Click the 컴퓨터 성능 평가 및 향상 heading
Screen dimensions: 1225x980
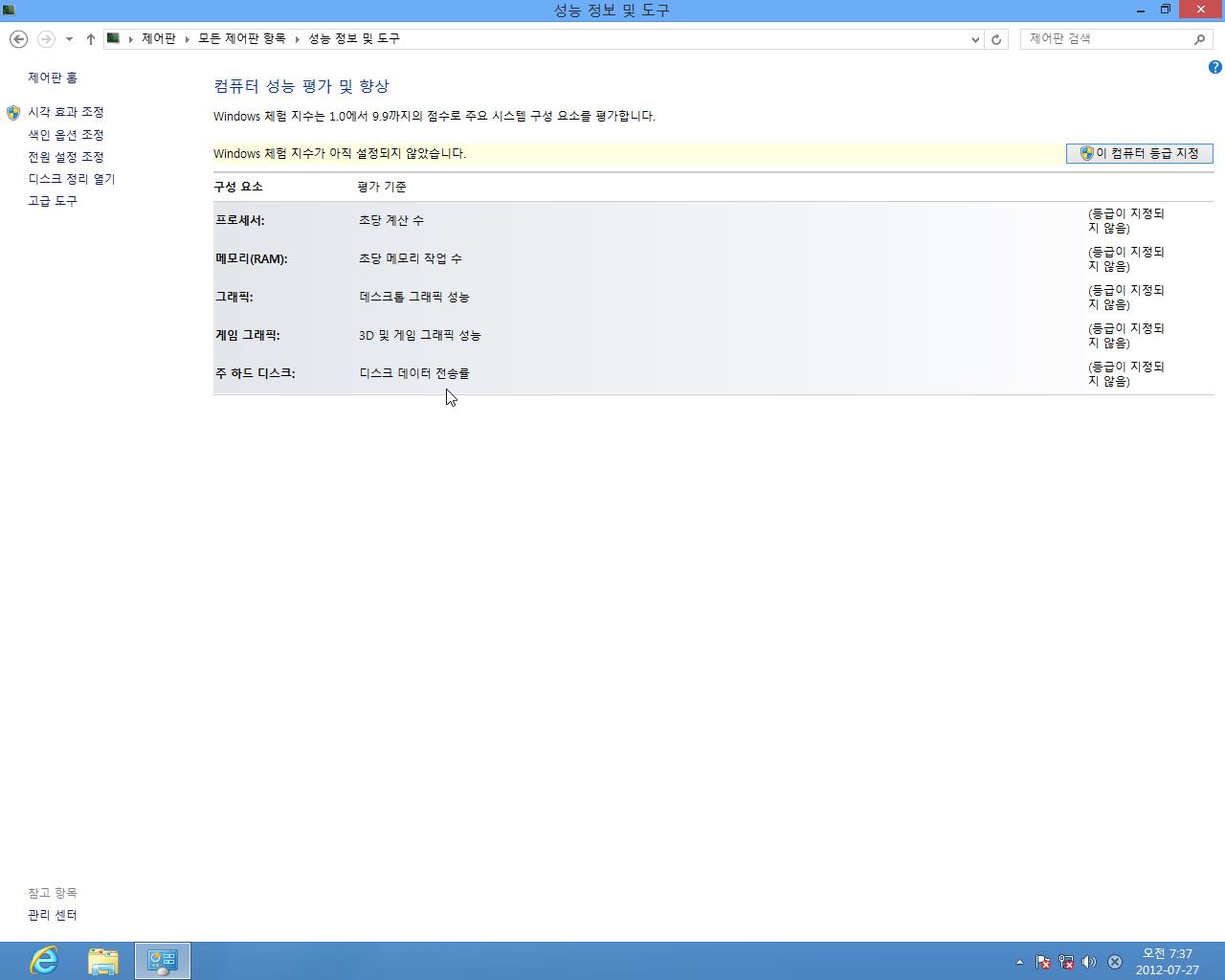pyautogui.click(x=301, y=86)
